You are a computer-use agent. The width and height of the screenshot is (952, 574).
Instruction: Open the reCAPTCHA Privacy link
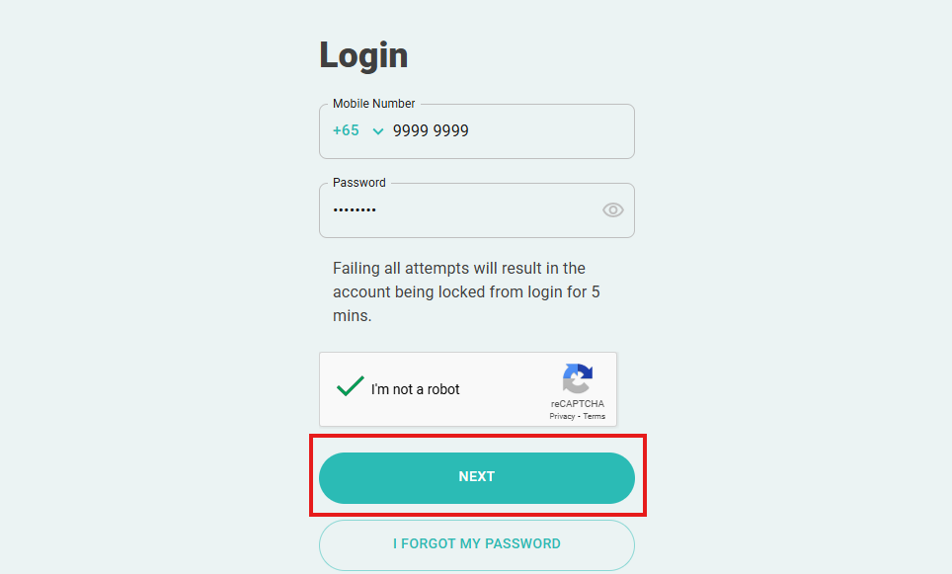[x=562, y=416]
